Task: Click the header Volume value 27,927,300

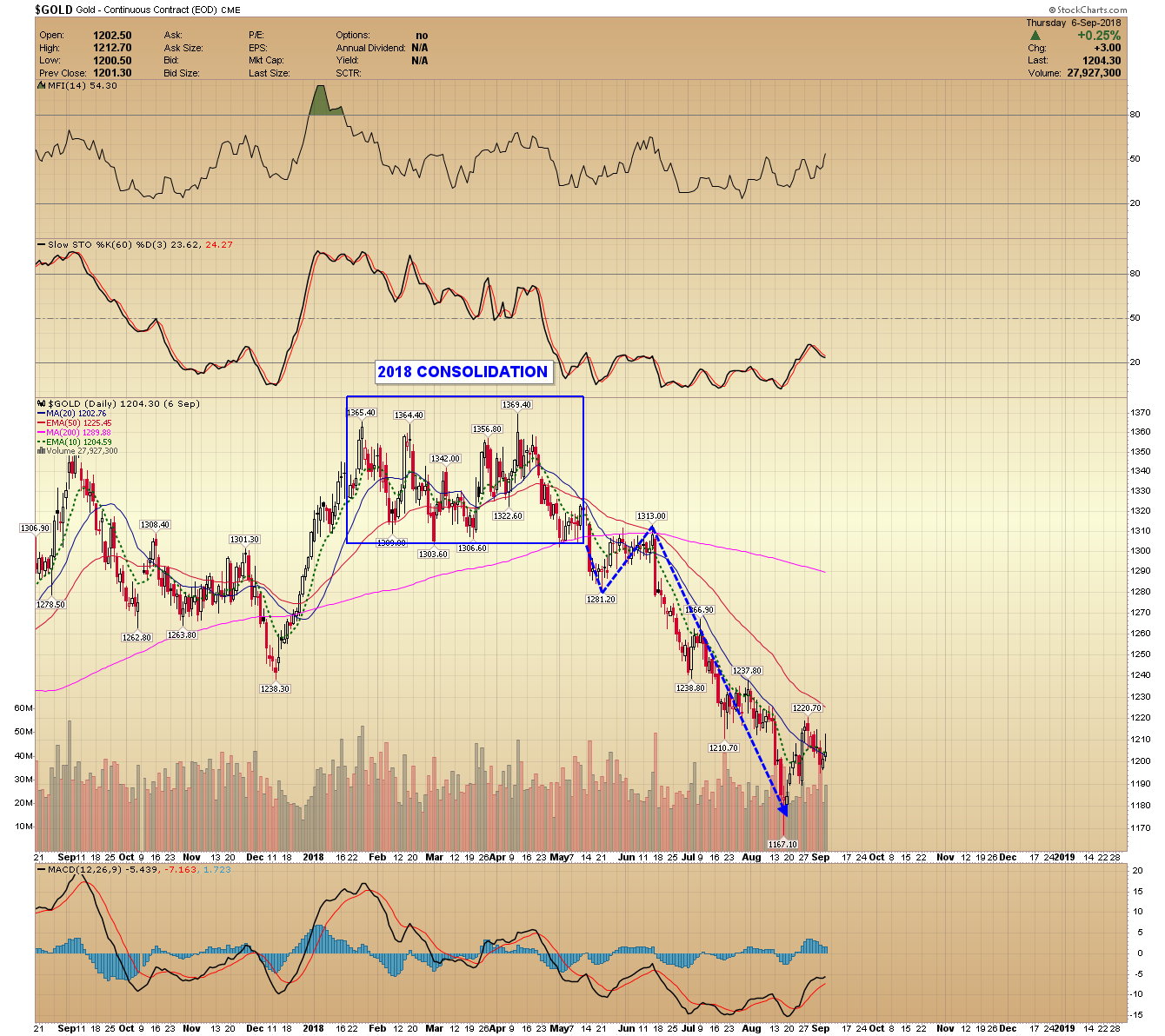Action: 1094,73
